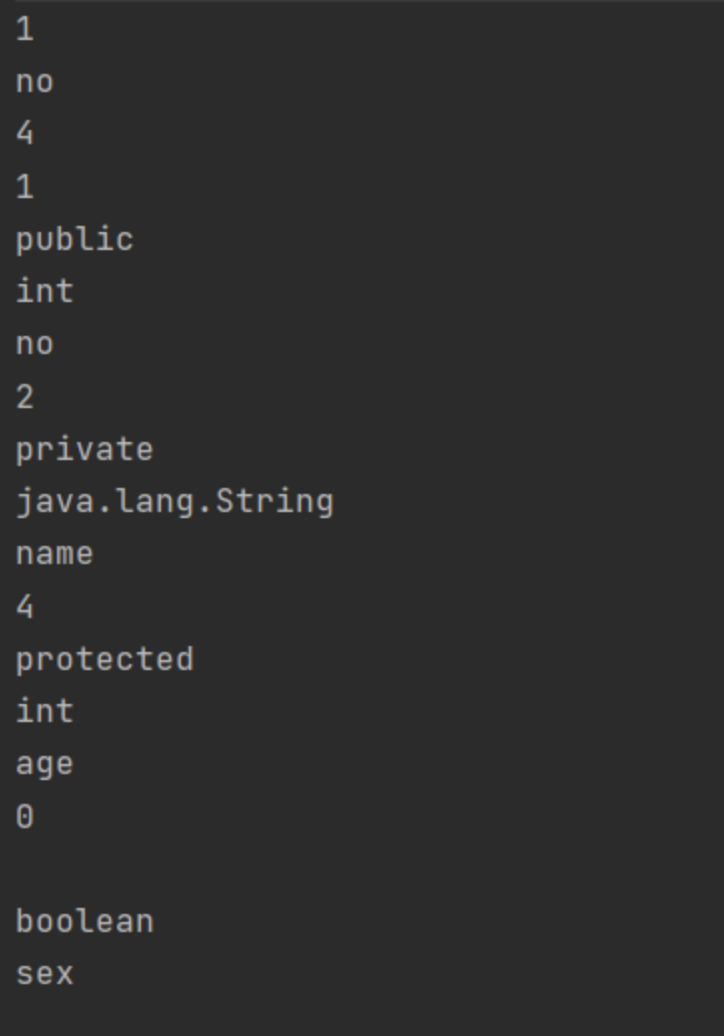
Task: Click the "4" line directly above "protected"
Action: (x=25, y=607)
